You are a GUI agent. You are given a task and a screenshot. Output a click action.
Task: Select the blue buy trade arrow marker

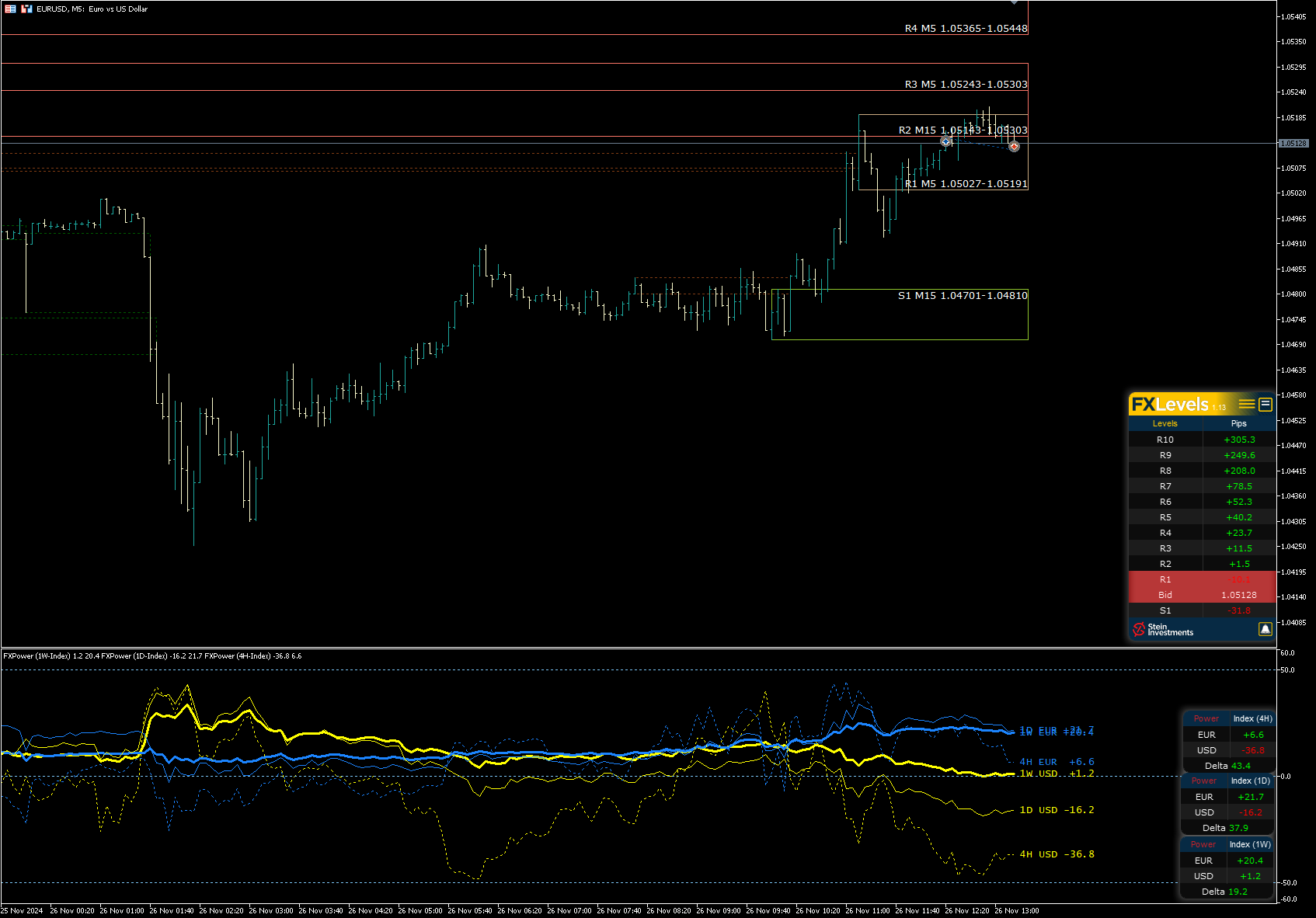(945, 141)
